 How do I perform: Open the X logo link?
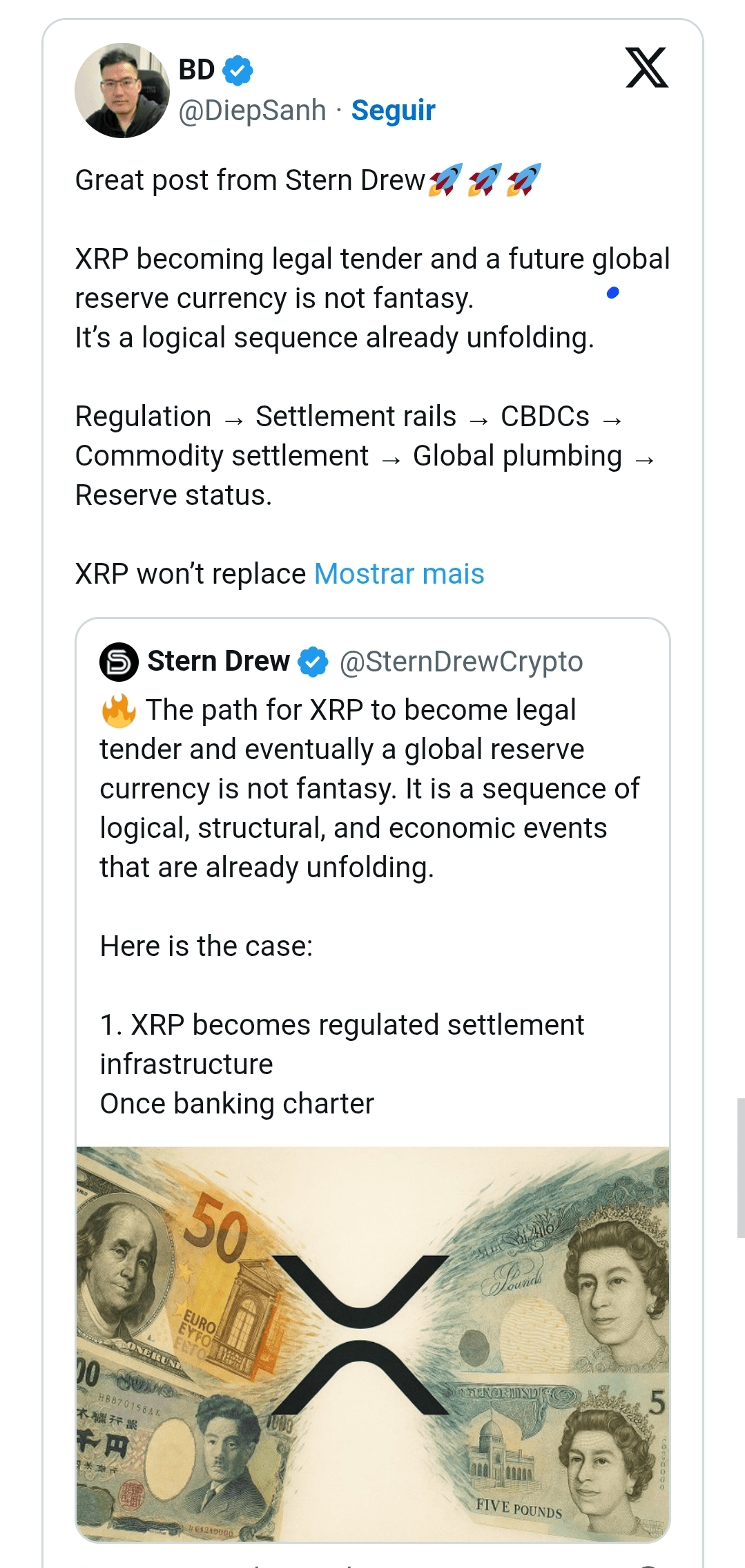647,68
